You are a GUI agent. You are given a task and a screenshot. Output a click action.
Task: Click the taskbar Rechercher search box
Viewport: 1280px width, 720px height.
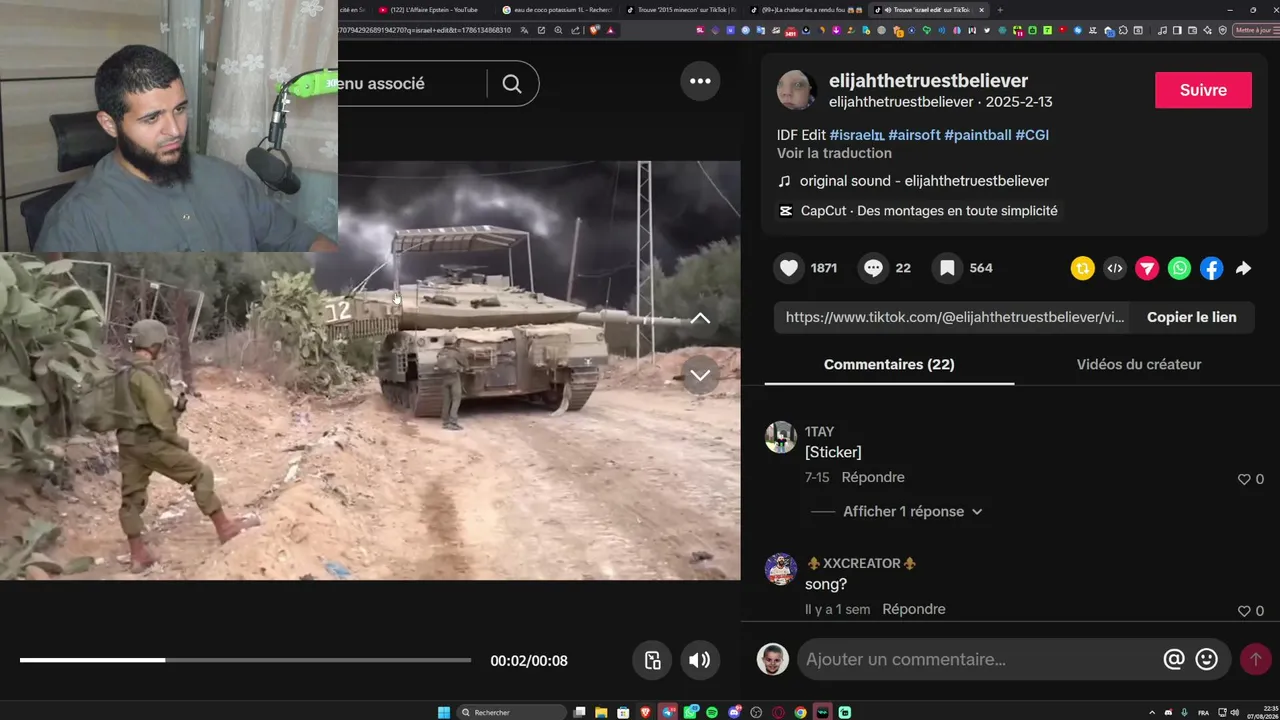pyautogui.click(x=511, y=712)
